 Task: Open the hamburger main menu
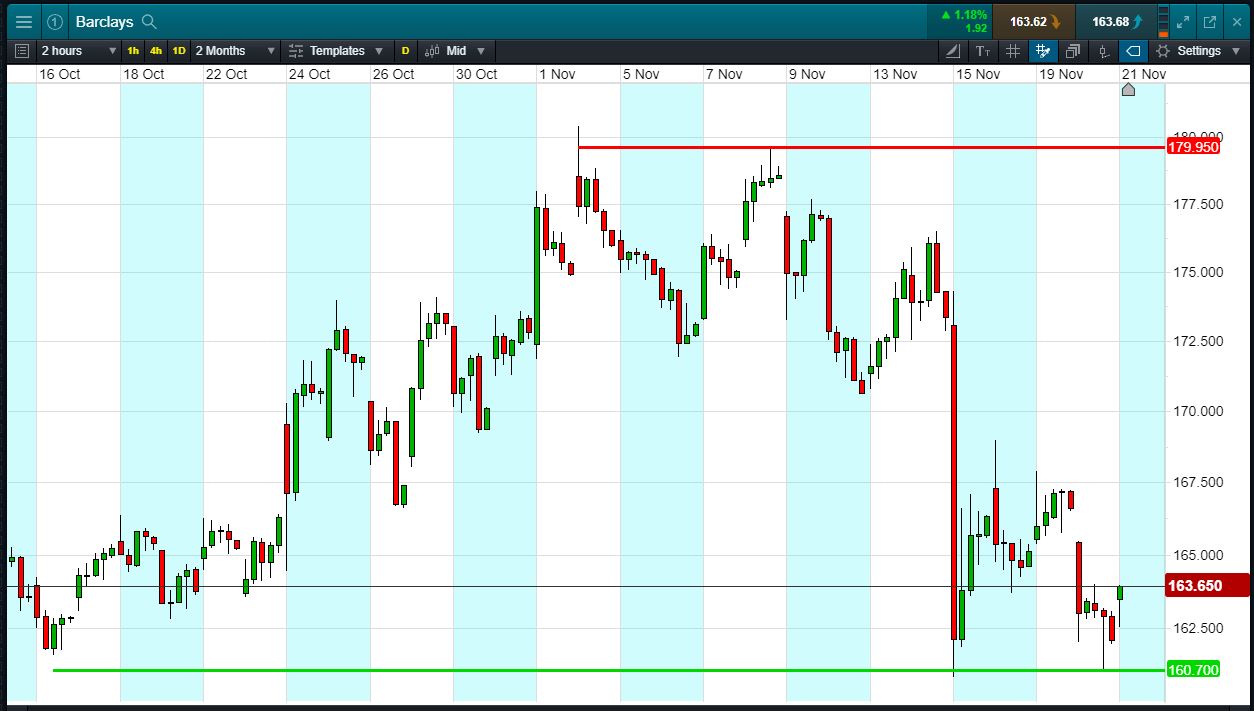24,21
